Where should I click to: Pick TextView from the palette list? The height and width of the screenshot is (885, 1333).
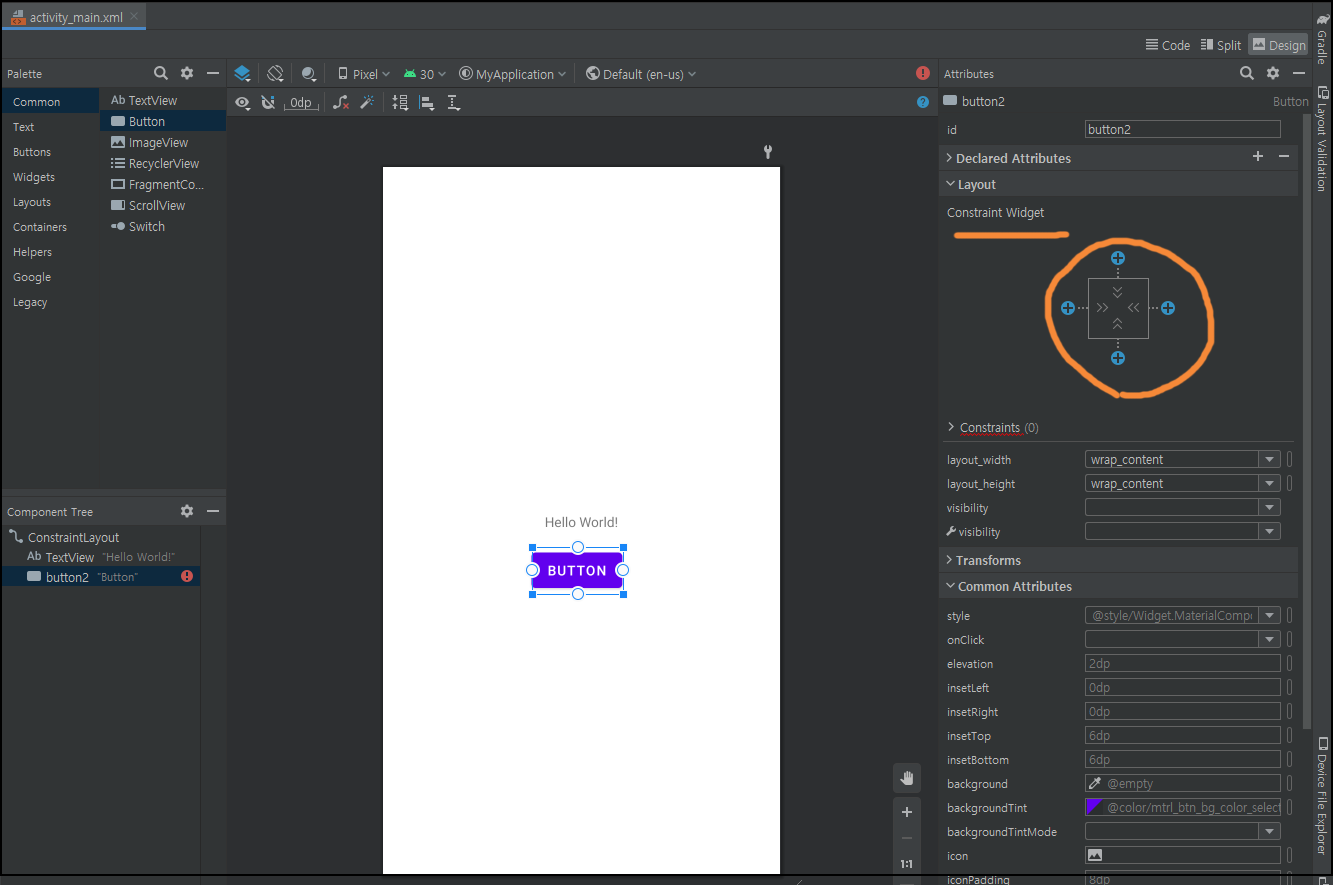pos(163,100)
